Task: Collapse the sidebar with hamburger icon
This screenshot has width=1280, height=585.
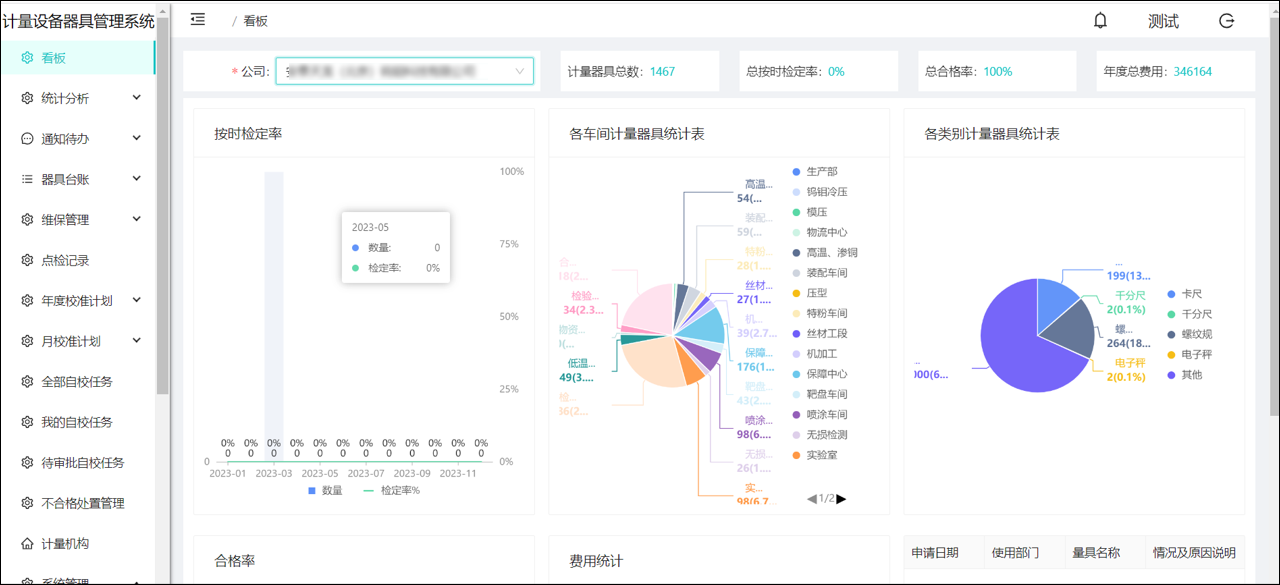Action: tap(198, 20)
